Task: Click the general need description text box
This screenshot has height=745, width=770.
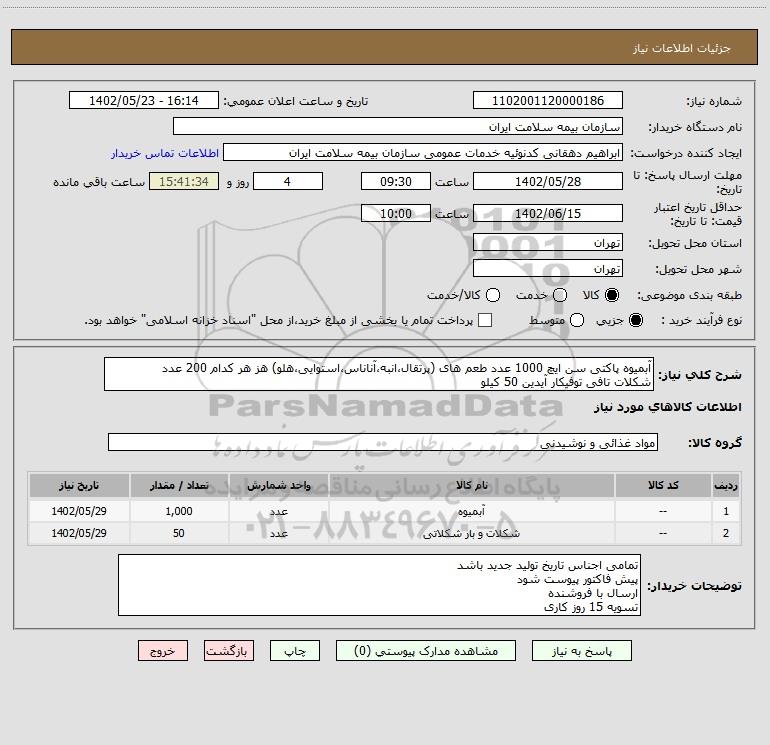Action: coord(379,374)
